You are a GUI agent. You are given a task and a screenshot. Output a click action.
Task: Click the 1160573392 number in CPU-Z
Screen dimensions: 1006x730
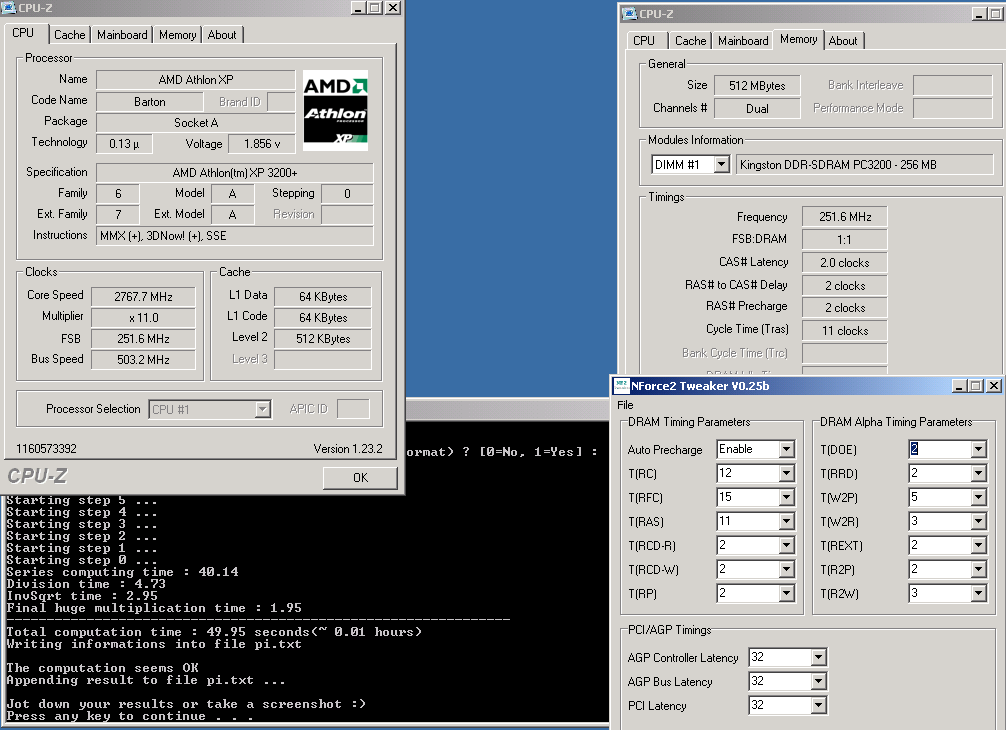[46, 448]
